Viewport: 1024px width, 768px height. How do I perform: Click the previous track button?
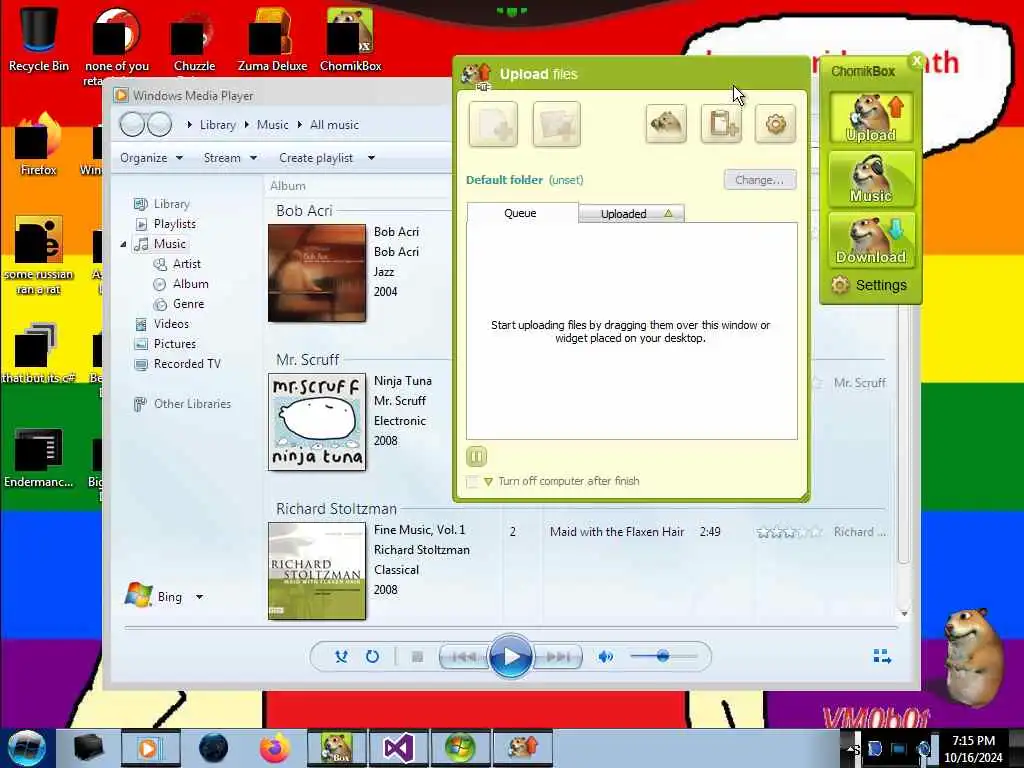click(x=464, y=656)
